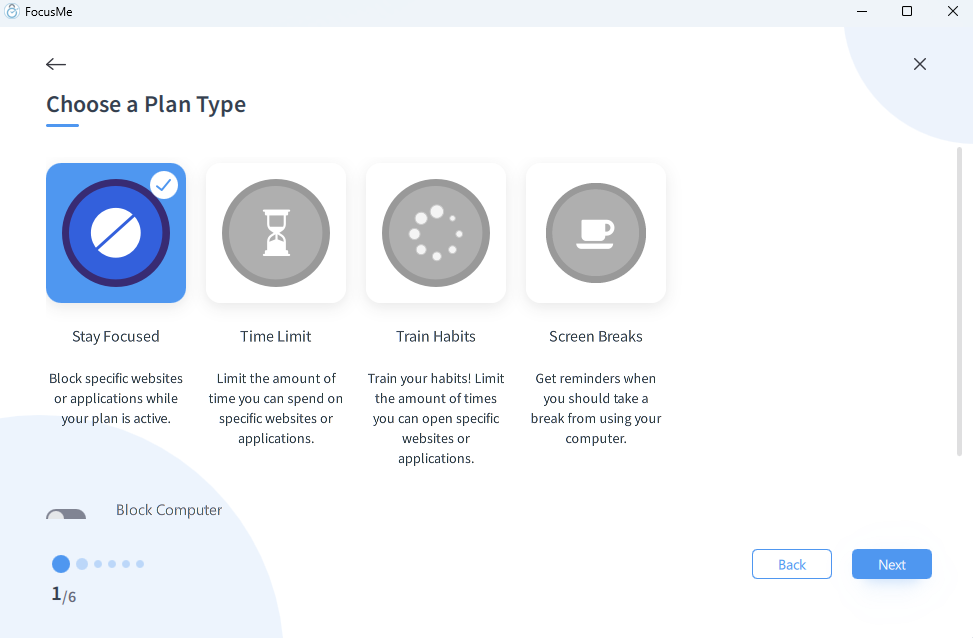Click the vertical scrollbar on the right

959,300
